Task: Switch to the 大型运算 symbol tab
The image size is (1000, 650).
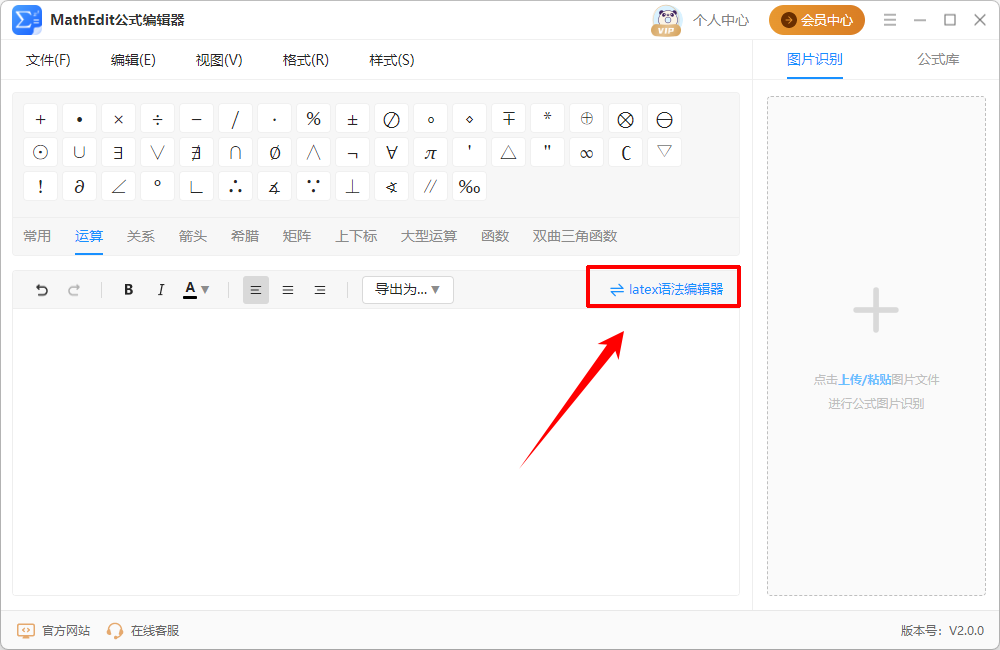Action: point(429,236)
